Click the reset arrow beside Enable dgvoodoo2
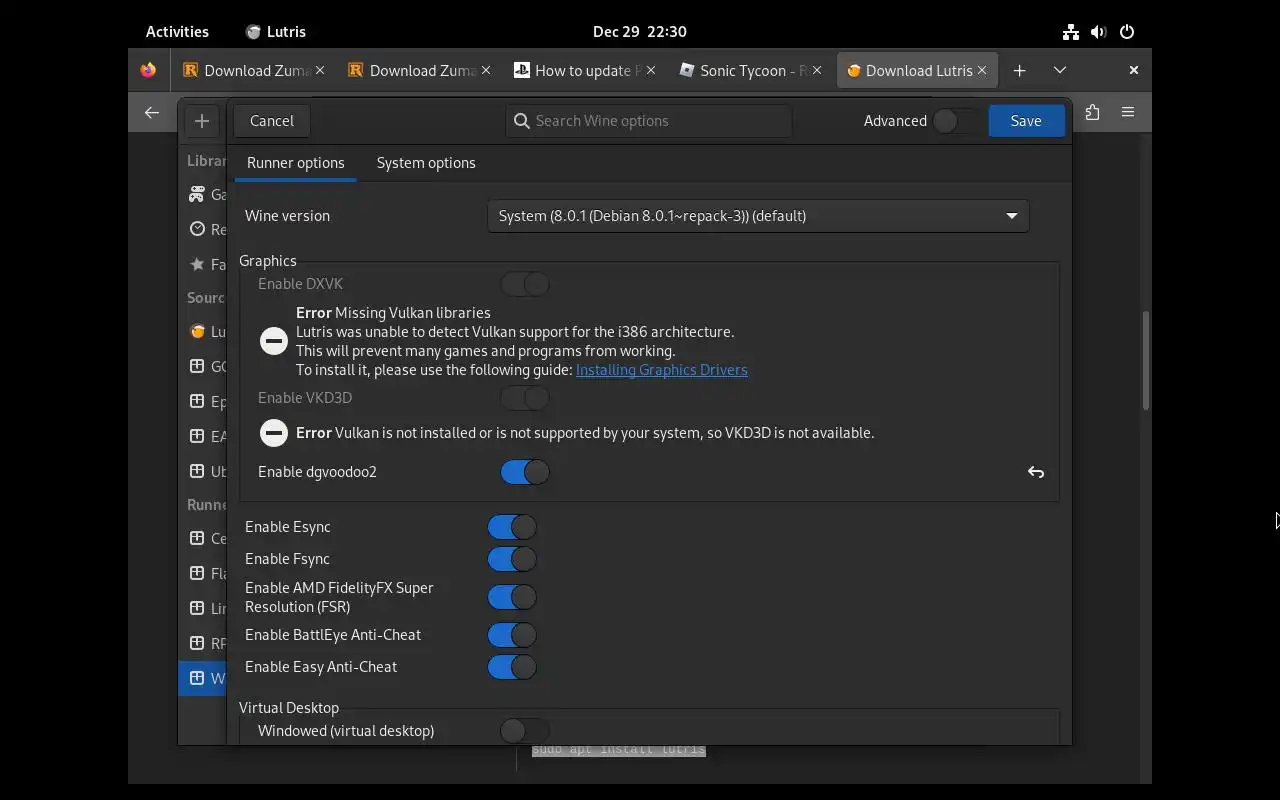Image resolution: width=1280 pixels, height=800 pixels. point(1036,472)
